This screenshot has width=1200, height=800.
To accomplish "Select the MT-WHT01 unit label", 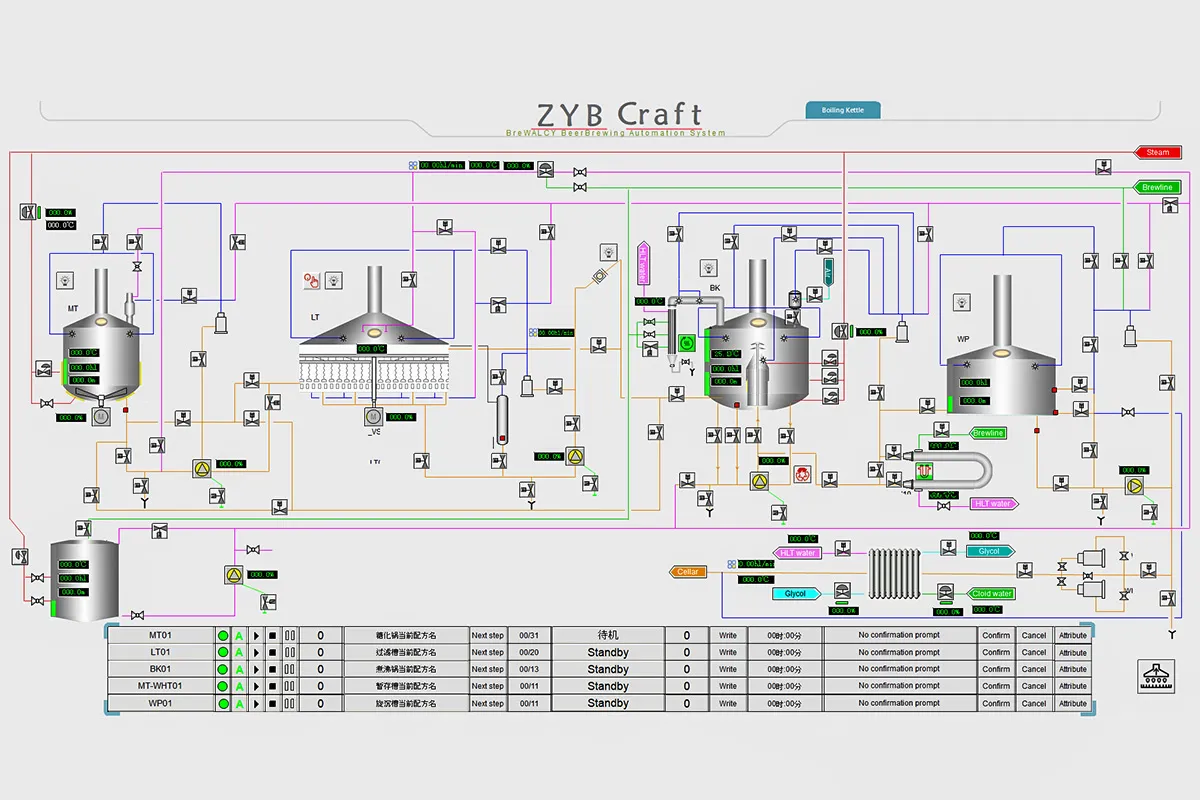I will 160,686.
